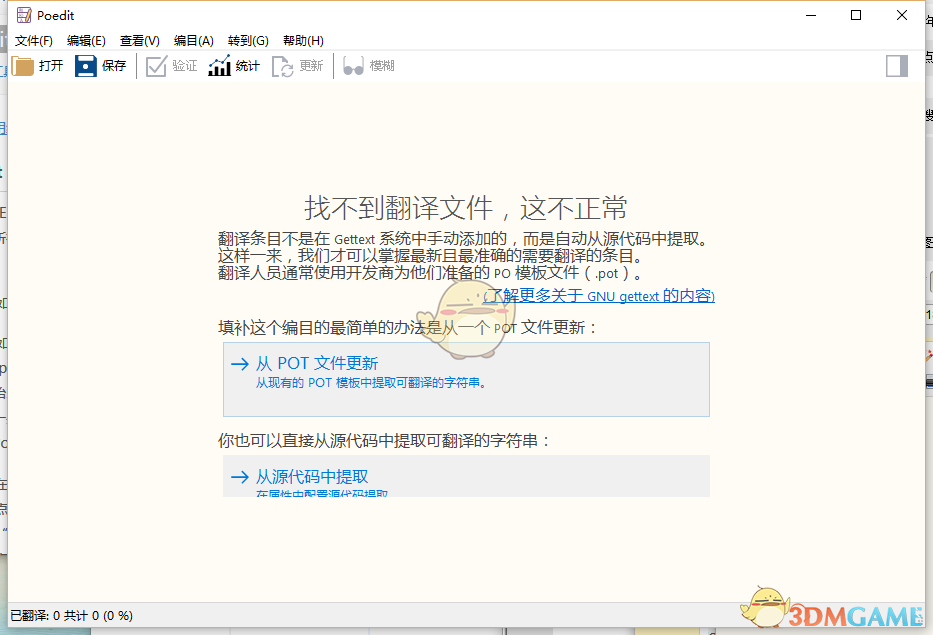Click the Poedit app icon in the title bar
The height and width of the screenshot is (635, 933).
coord(24,15)
